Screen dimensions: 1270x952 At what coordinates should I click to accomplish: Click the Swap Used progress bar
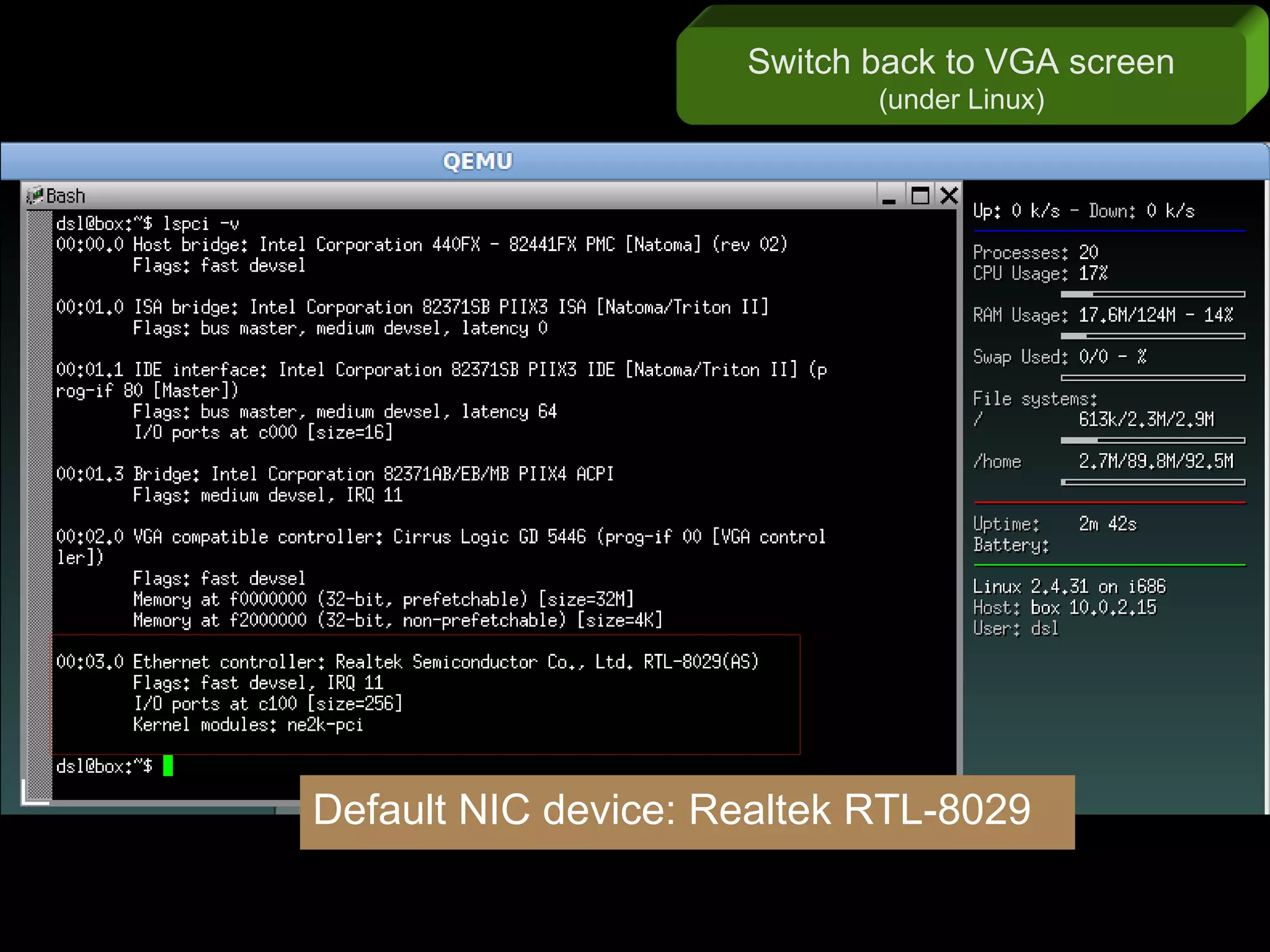coord(1153,377)
